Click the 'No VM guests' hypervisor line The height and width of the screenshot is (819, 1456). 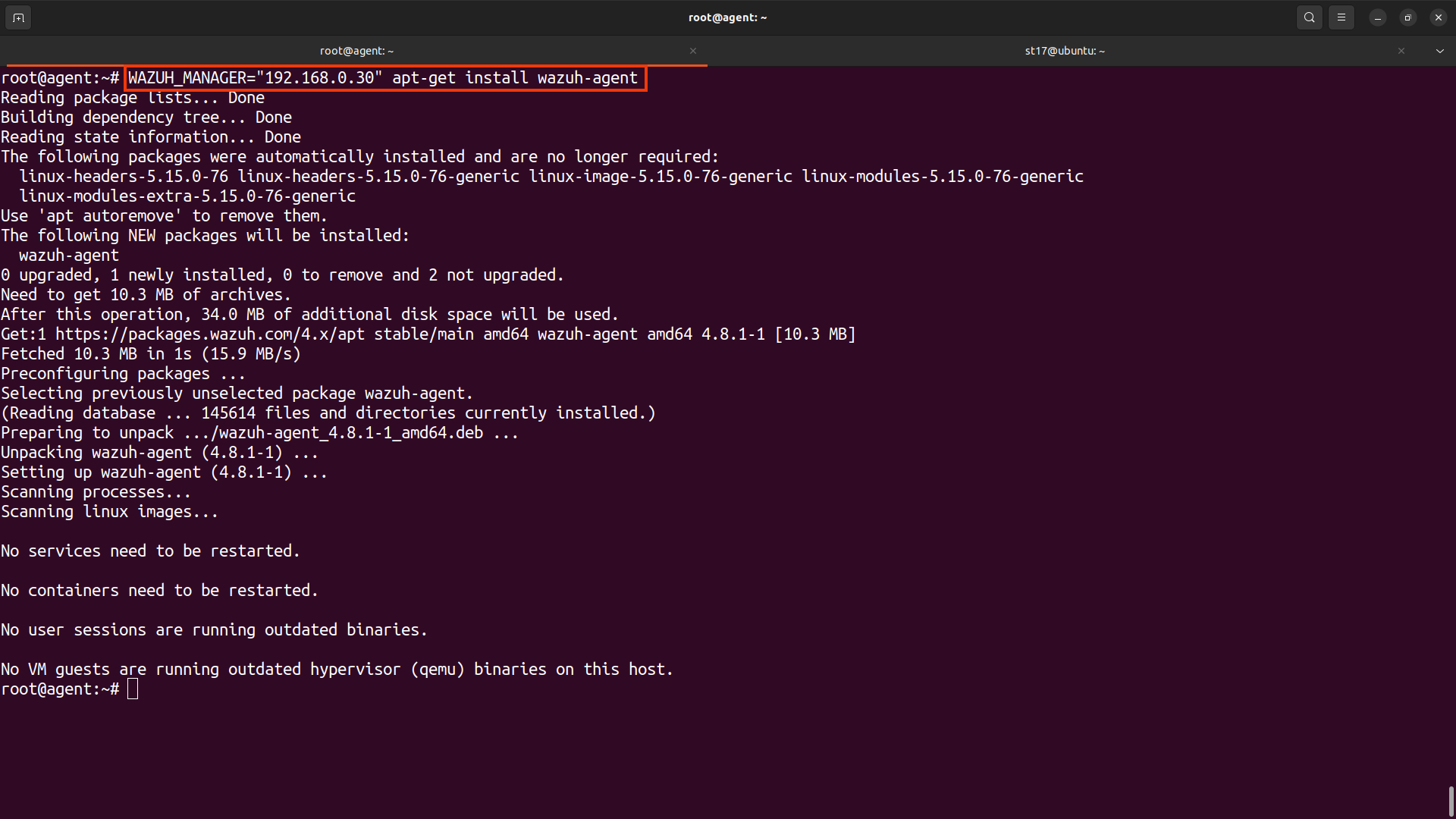coord(337,670)
